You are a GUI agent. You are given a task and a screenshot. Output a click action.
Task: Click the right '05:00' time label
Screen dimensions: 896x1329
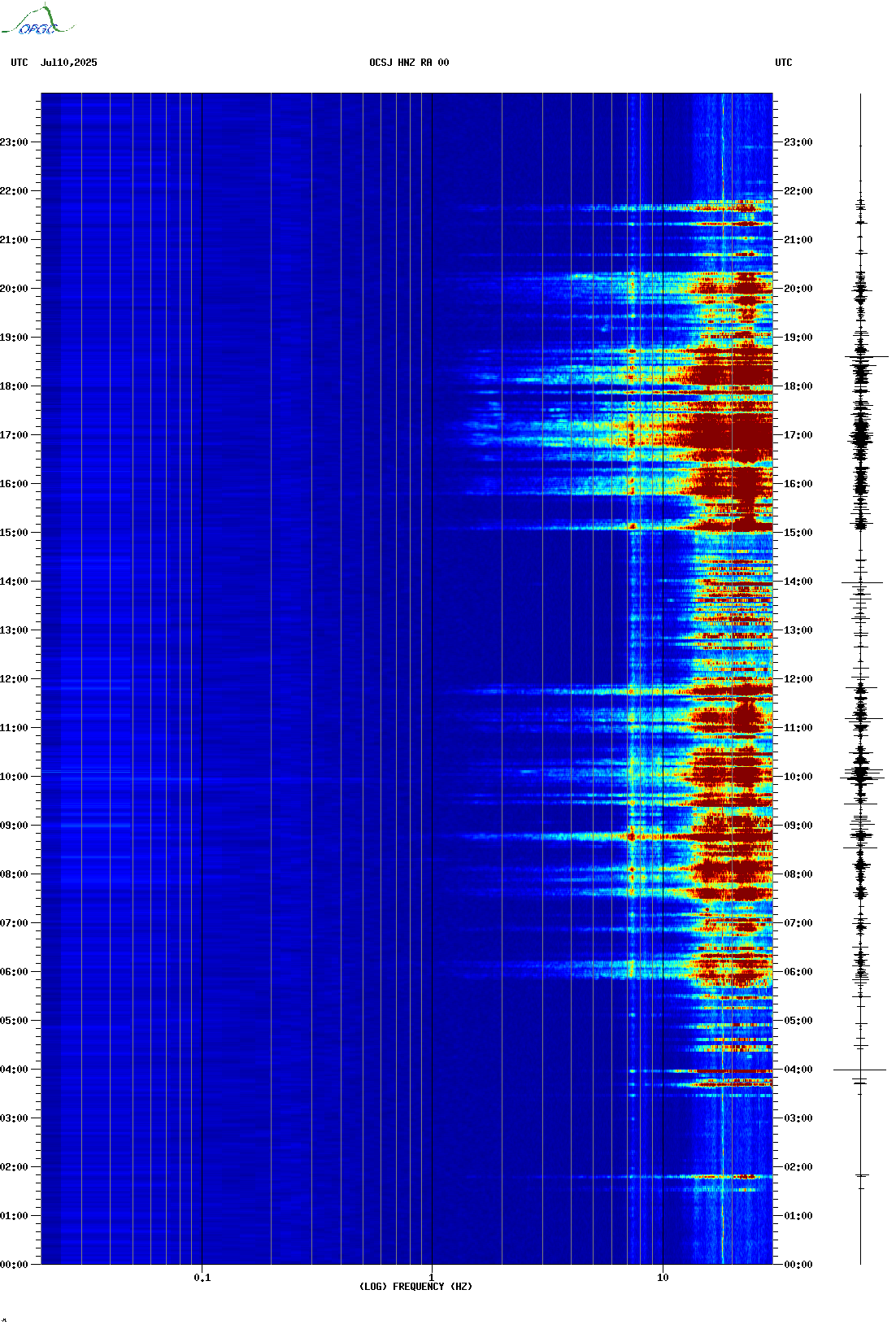798,1021
